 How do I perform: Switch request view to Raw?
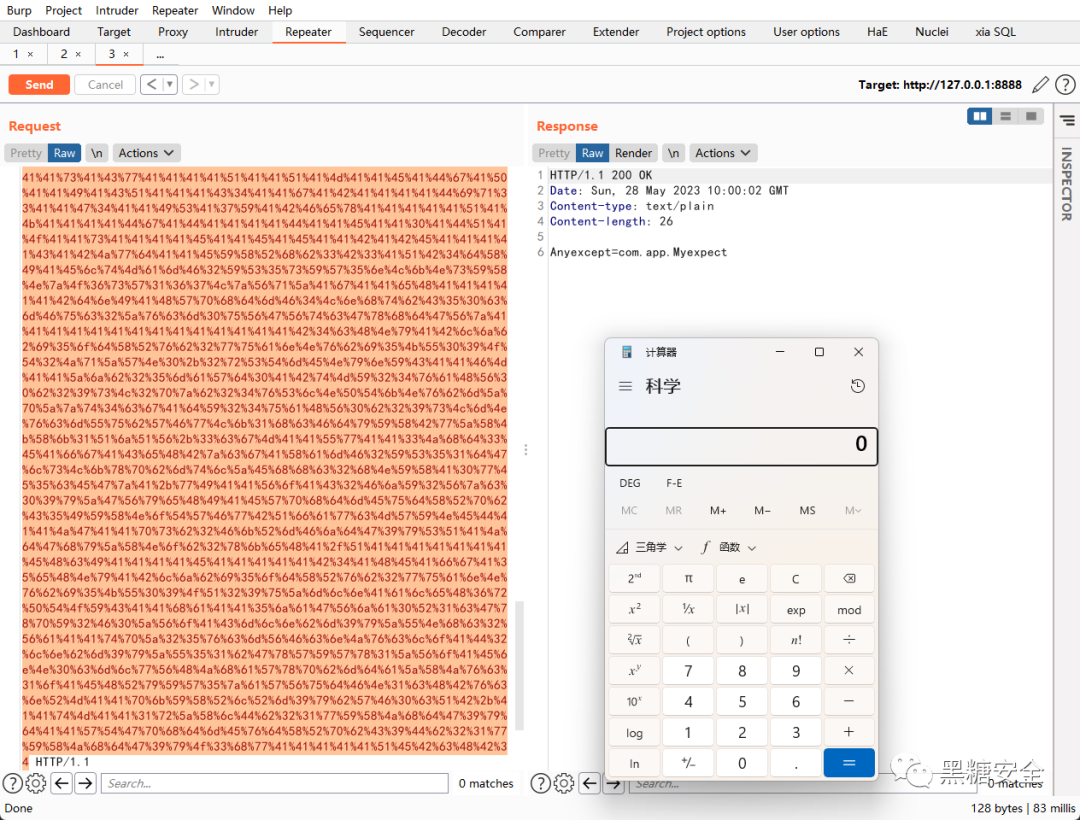pyautogui.click(x=65, y=153)
